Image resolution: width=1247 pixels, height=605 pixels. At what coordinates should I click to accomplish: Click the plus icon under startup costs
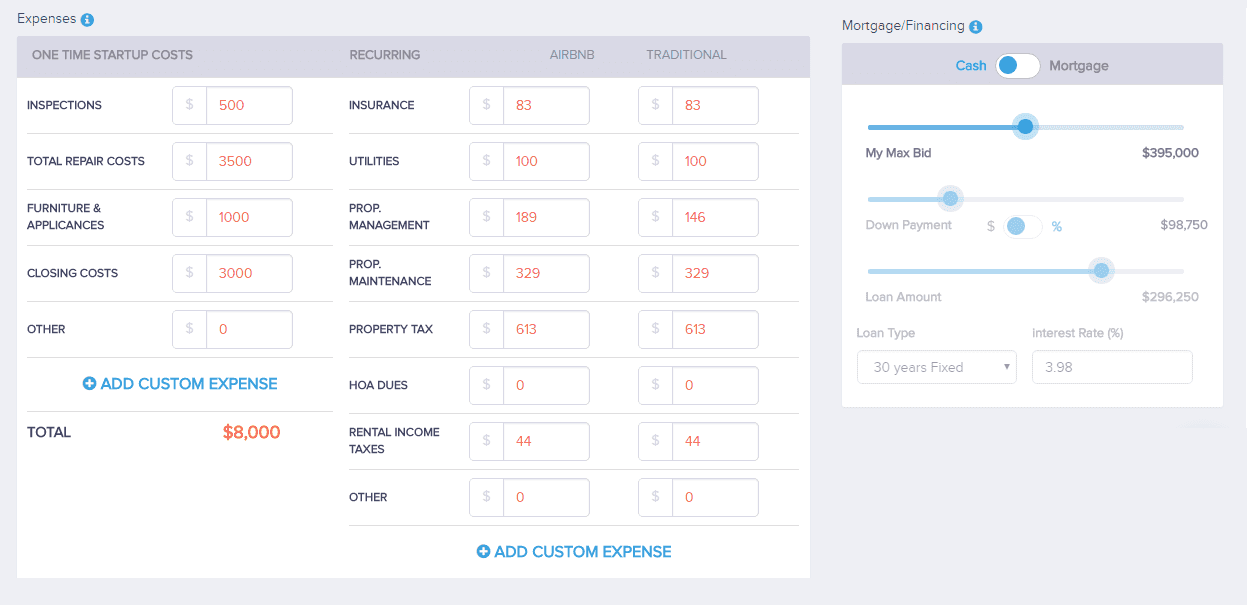(x=89, y=384)
